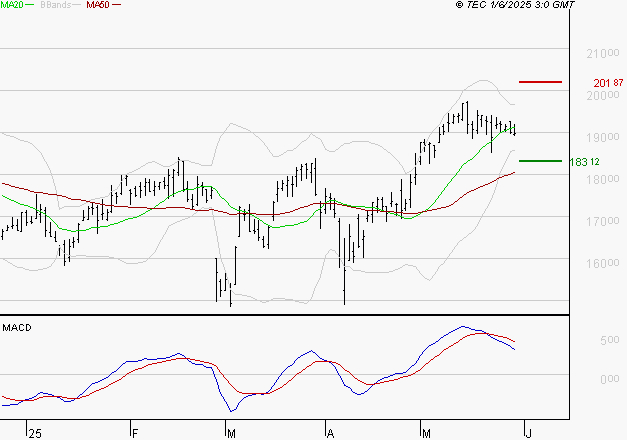Click the 19000 price axis label
Image resolution: width=627 pixels, height=440 pixels.
pyautogui.click(x=603, y=137)
